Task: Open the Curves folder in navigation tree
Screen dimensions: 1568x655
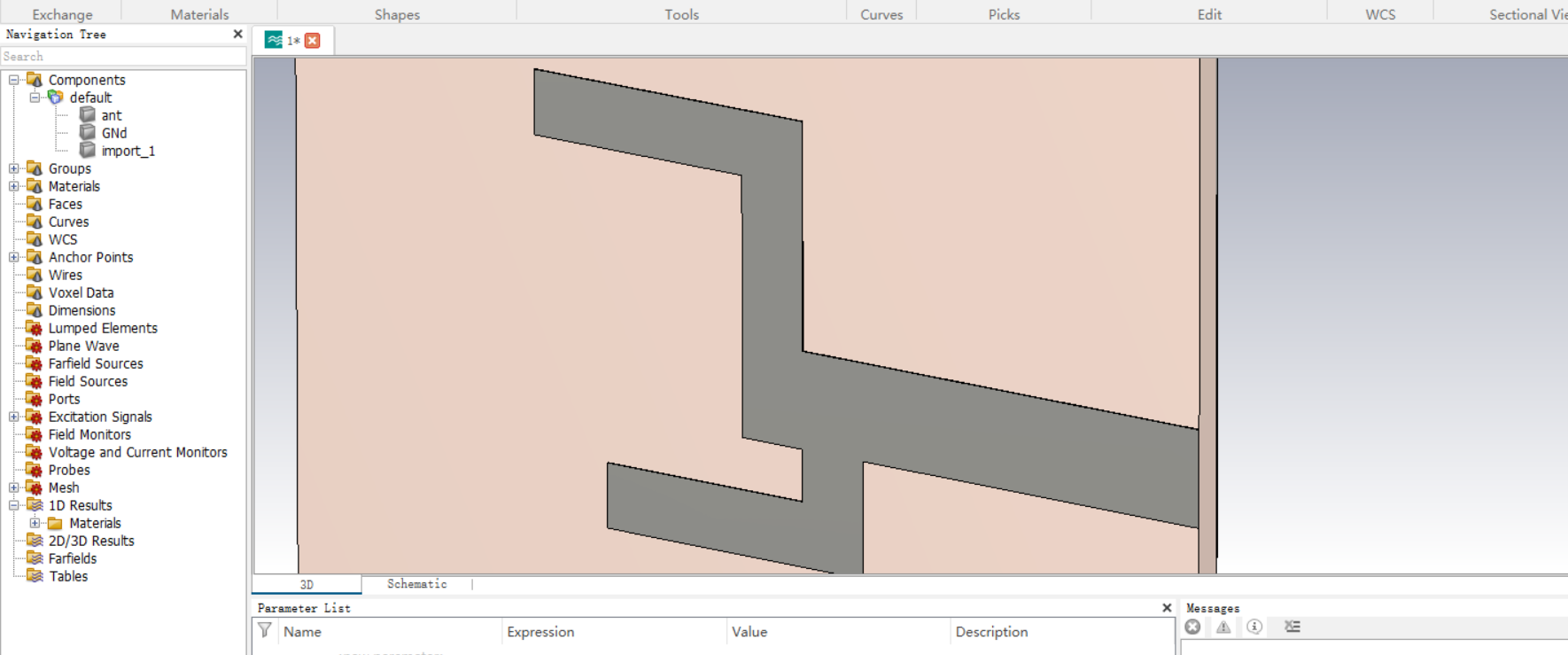Action: pyautogui.click(x=68, y=222)
